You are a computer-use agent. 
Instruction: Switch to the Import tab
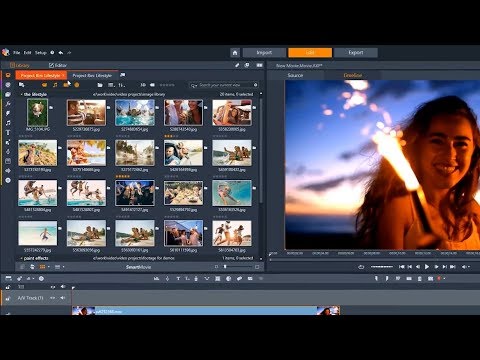point(264,53)
